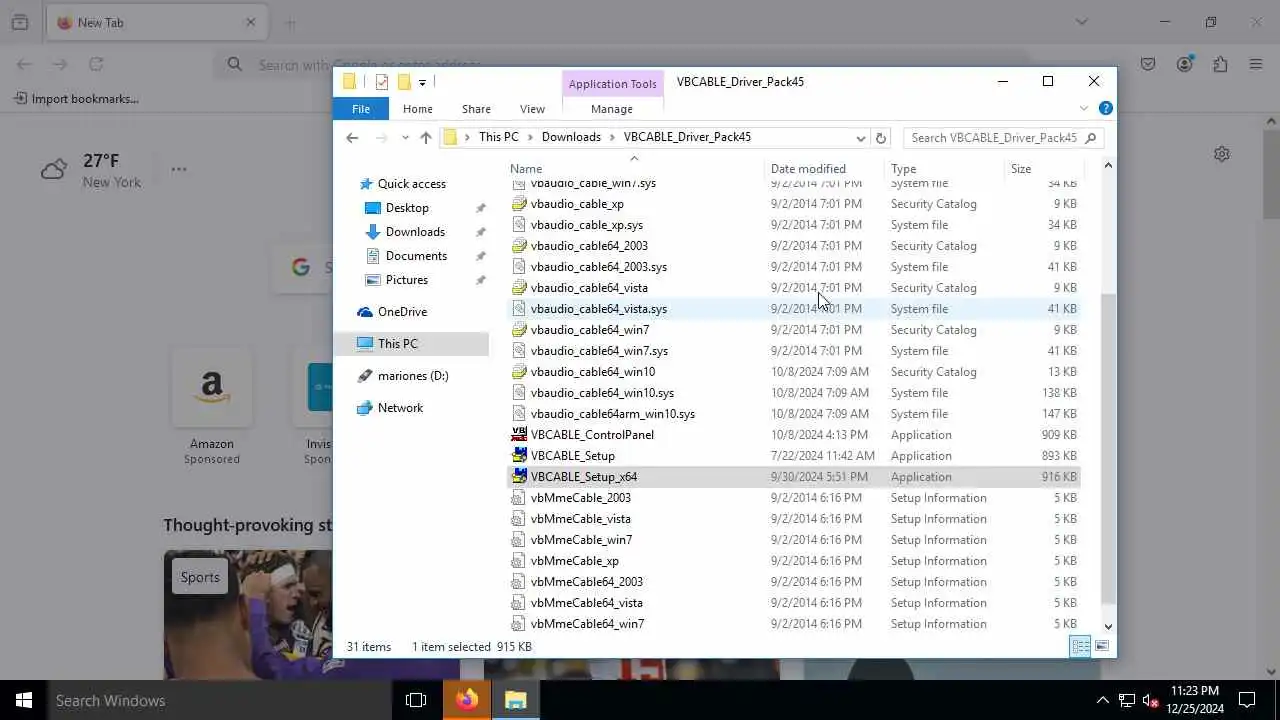Click Import bookmarks link in Firefox
The width and height of the screenshot is (1280, 720).
coord(76,99)
